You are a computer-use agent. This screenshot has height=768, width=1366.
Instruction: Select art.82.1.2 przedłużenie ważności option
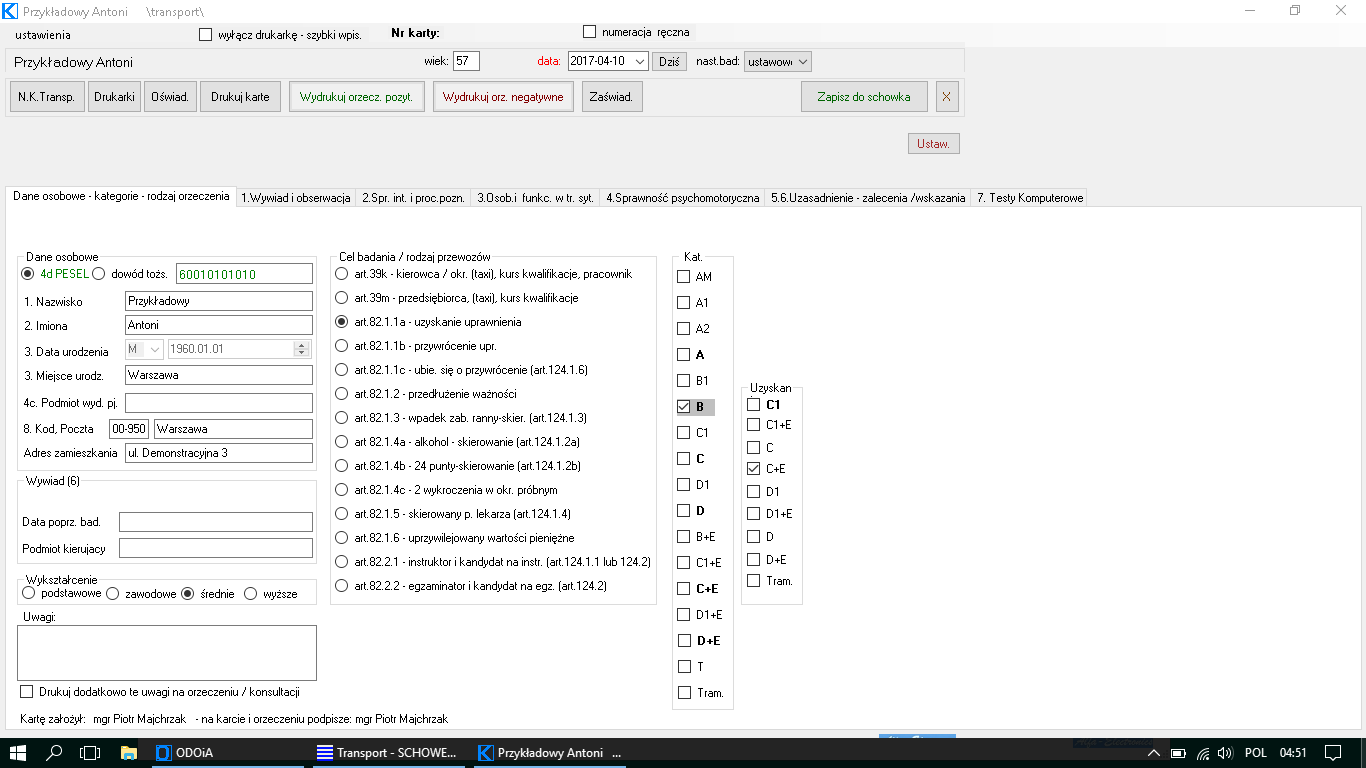343,394
